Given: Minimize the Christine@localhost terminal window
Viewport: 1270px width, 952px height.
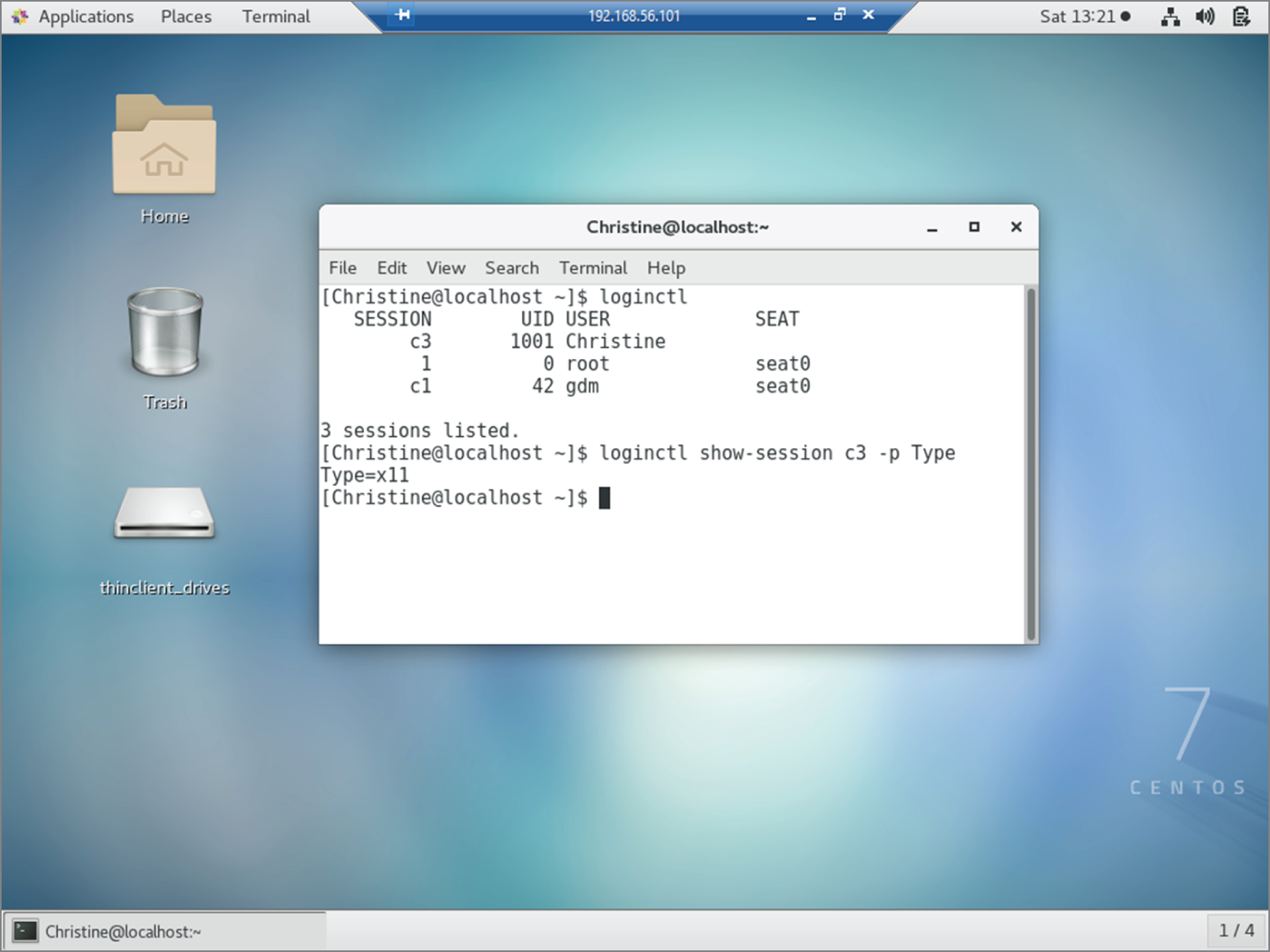Looking at the screenshot, I should click(x=932, y=227).
